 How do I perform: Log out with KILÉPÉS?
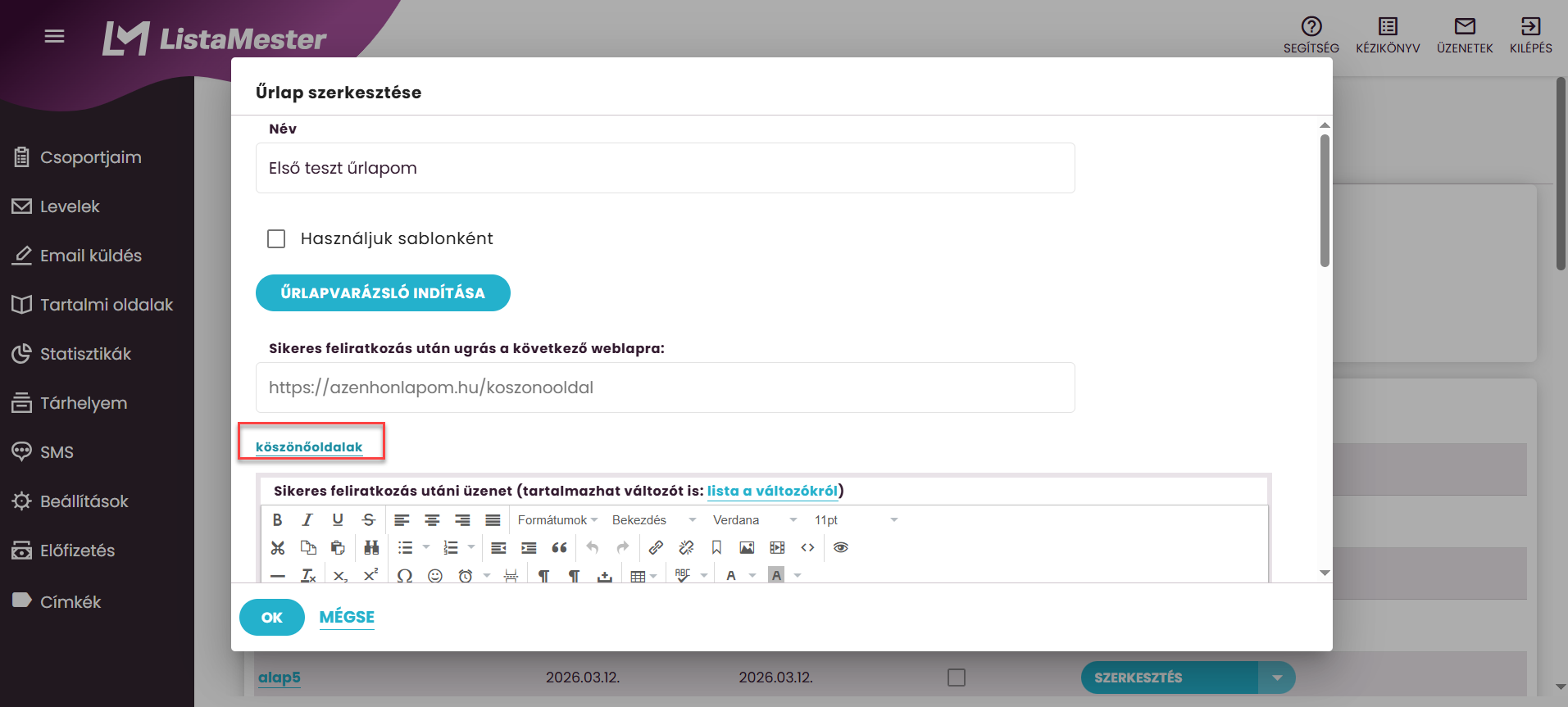1531,36
